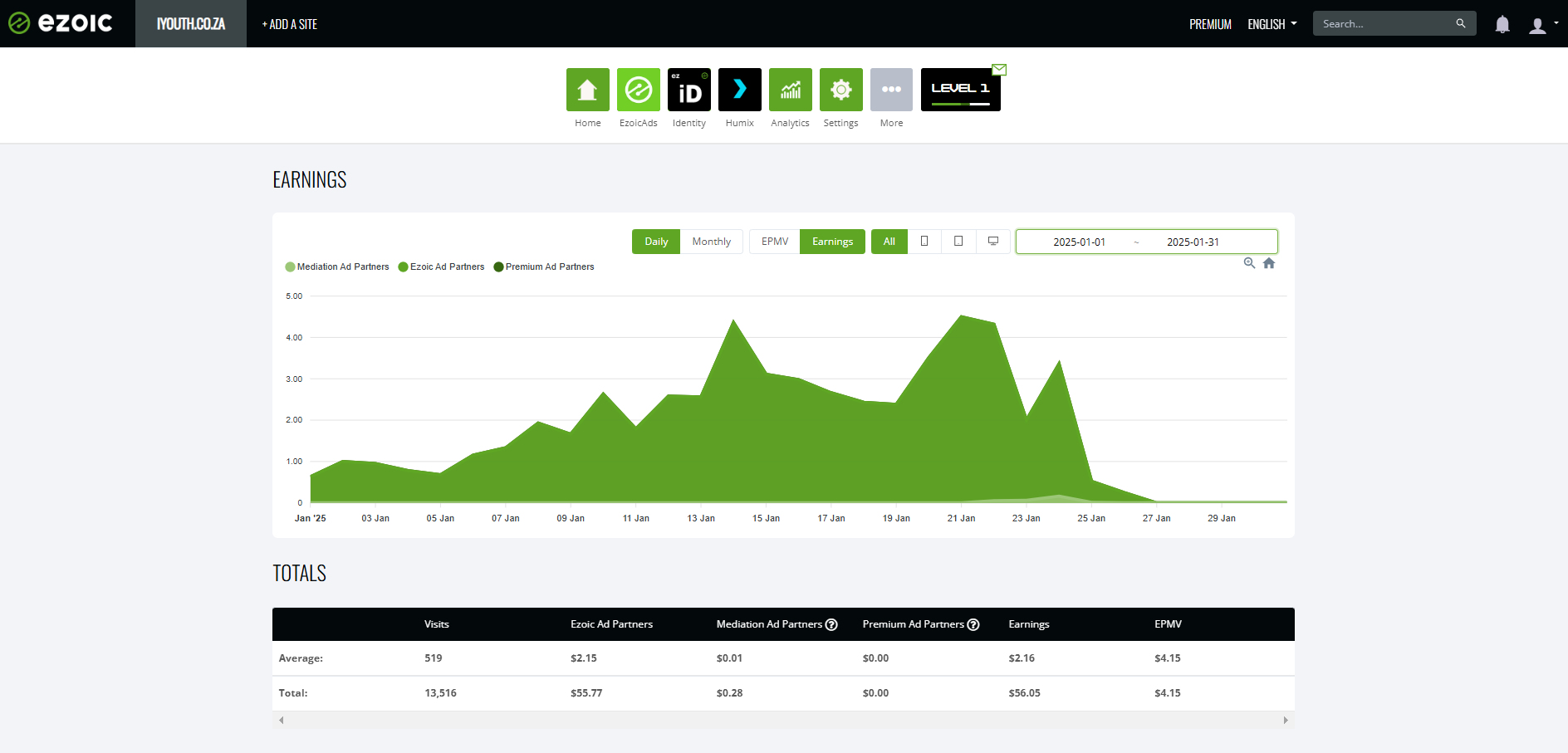Click total visits value 13,516
Viewport: 1568px width, 753px height.
440,692
